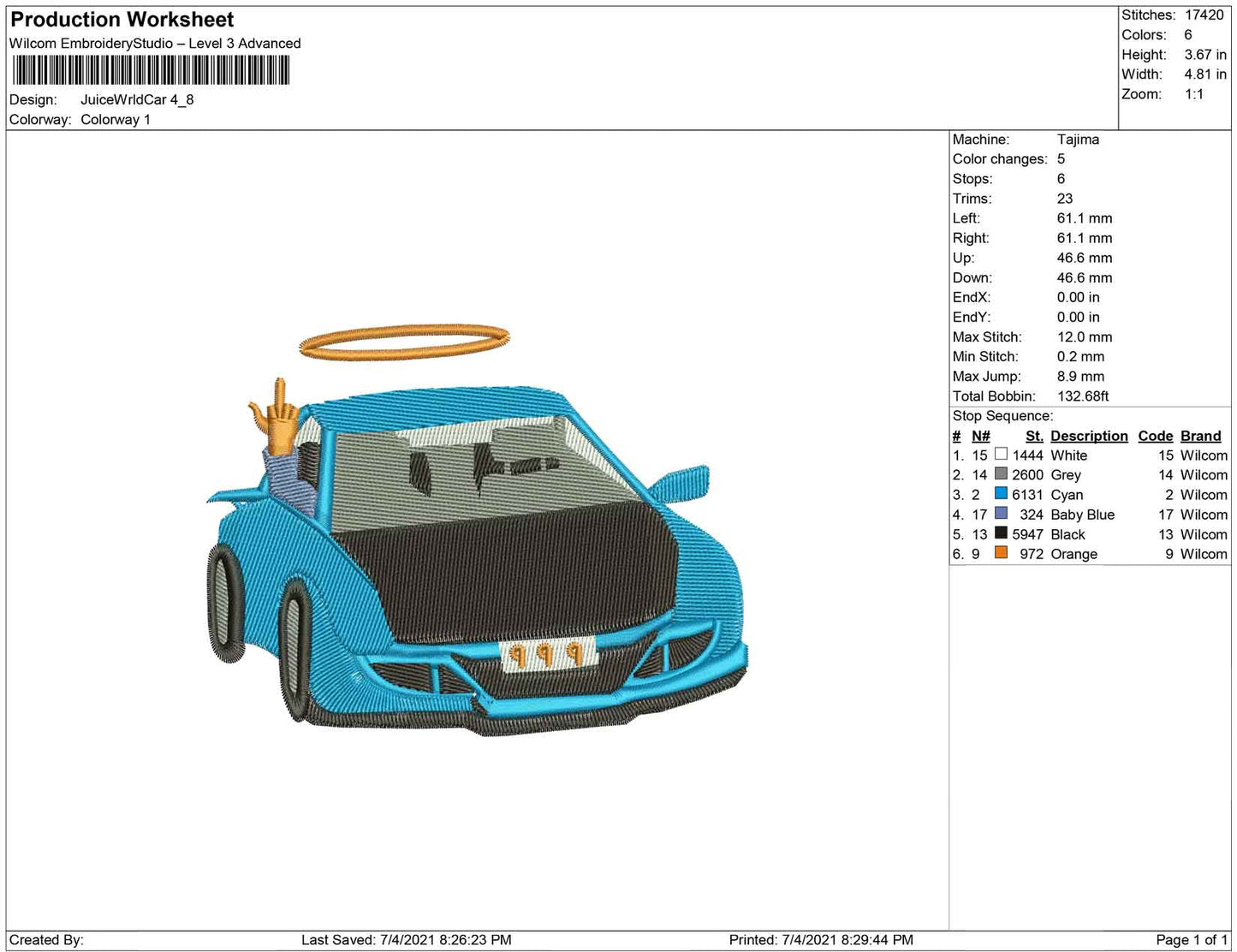
Task: Sort by the Code column header
Action: (x=1155, y=436)
